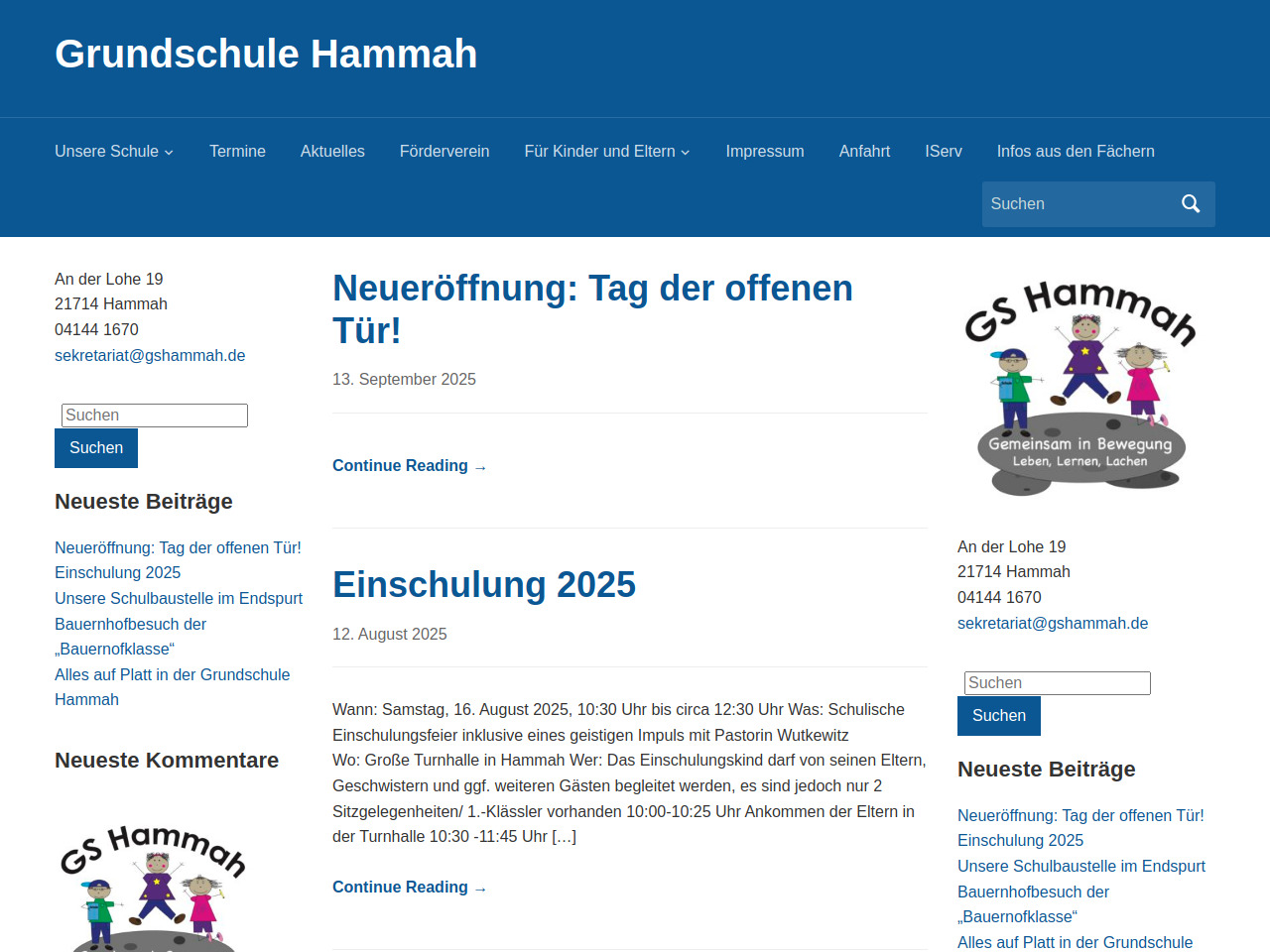Click the left sidebar Suchen text input
1270x952 pixels.
pyautogui.click(x=155, y=416)
